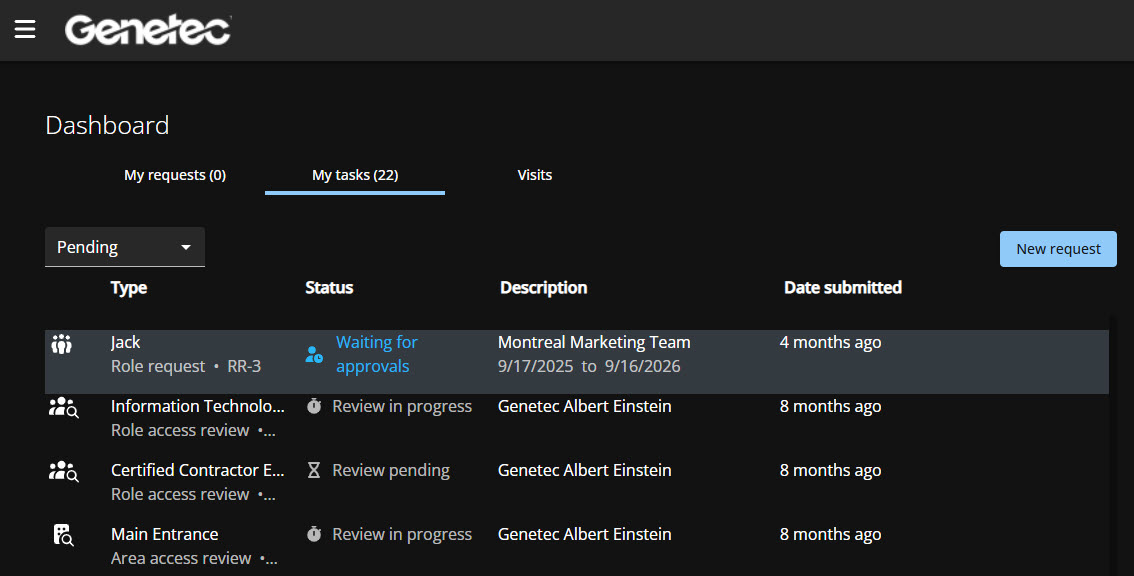Open the Waiting for approvals link
1134x576 pixels.
[x=377, y=354]
